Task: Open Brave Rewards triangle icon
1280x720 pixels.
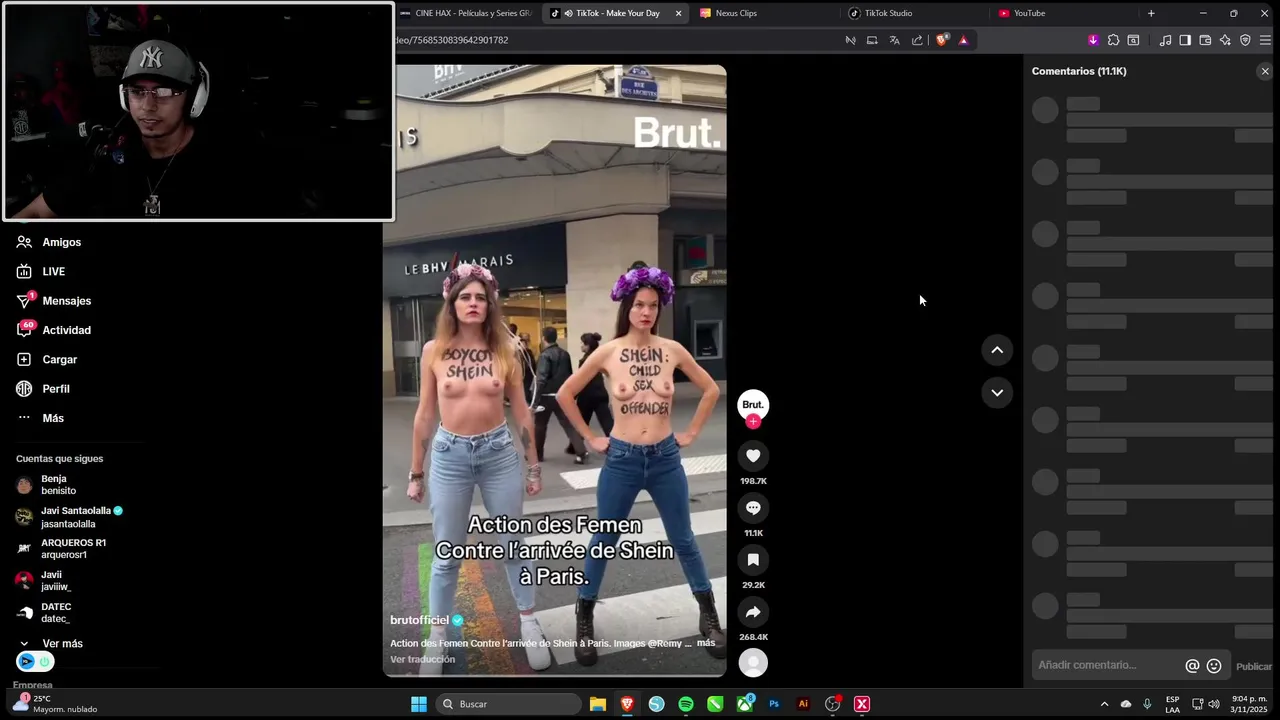Action: 963,40
